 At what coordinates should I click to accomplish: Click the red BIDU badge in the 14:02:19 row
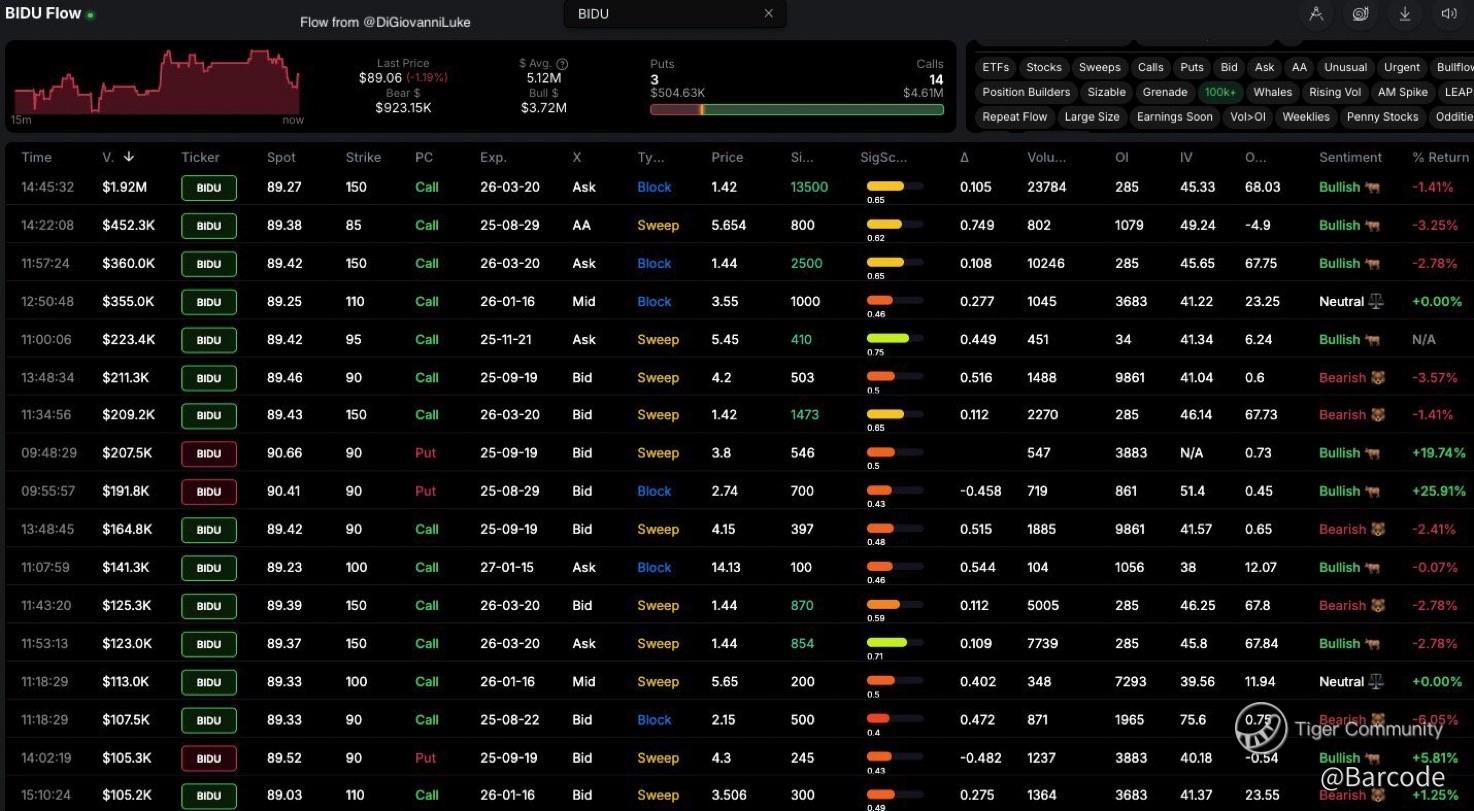pos(209,758)
